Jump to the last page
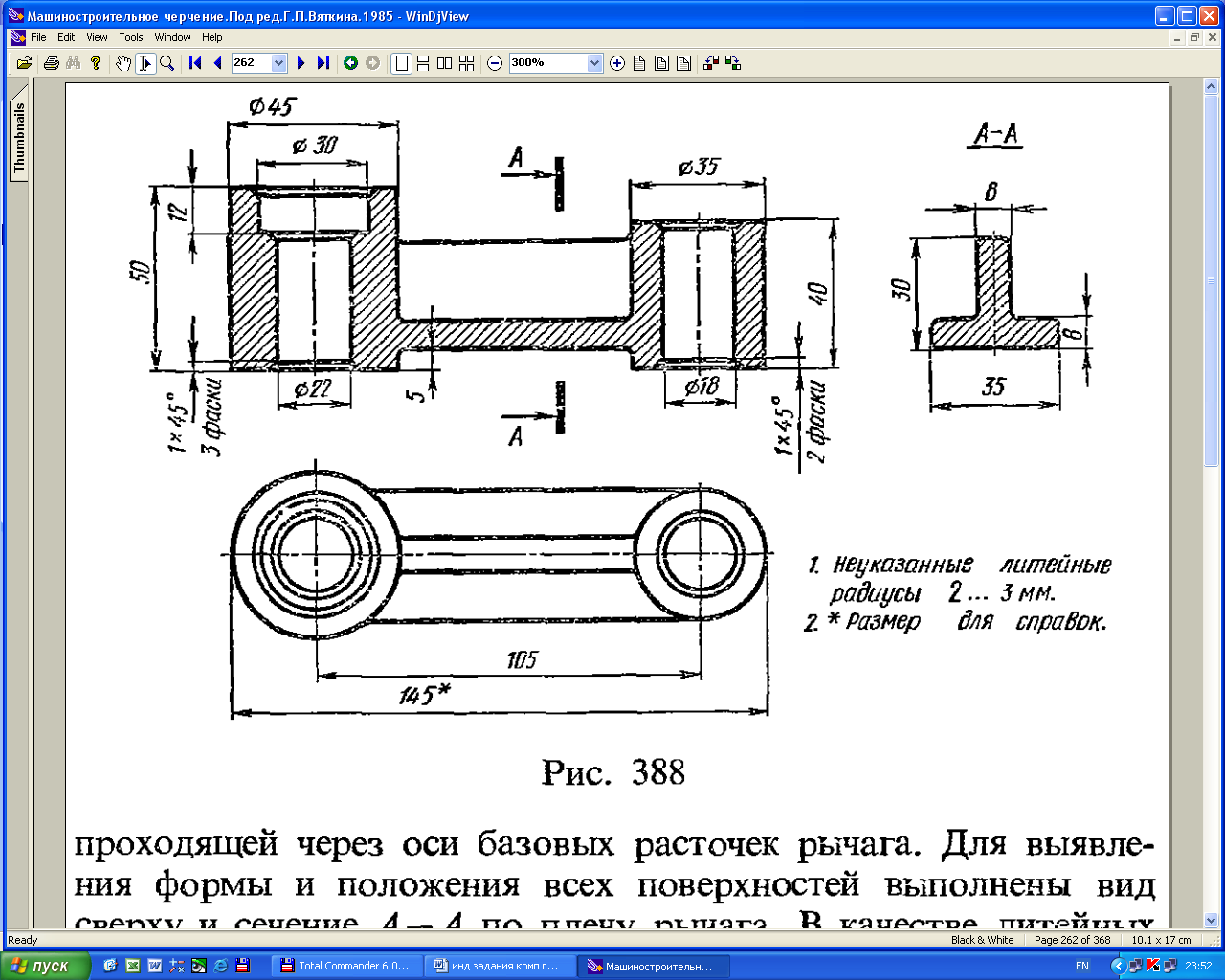Viewport: 1225px width, 980px height. (323, 63)
